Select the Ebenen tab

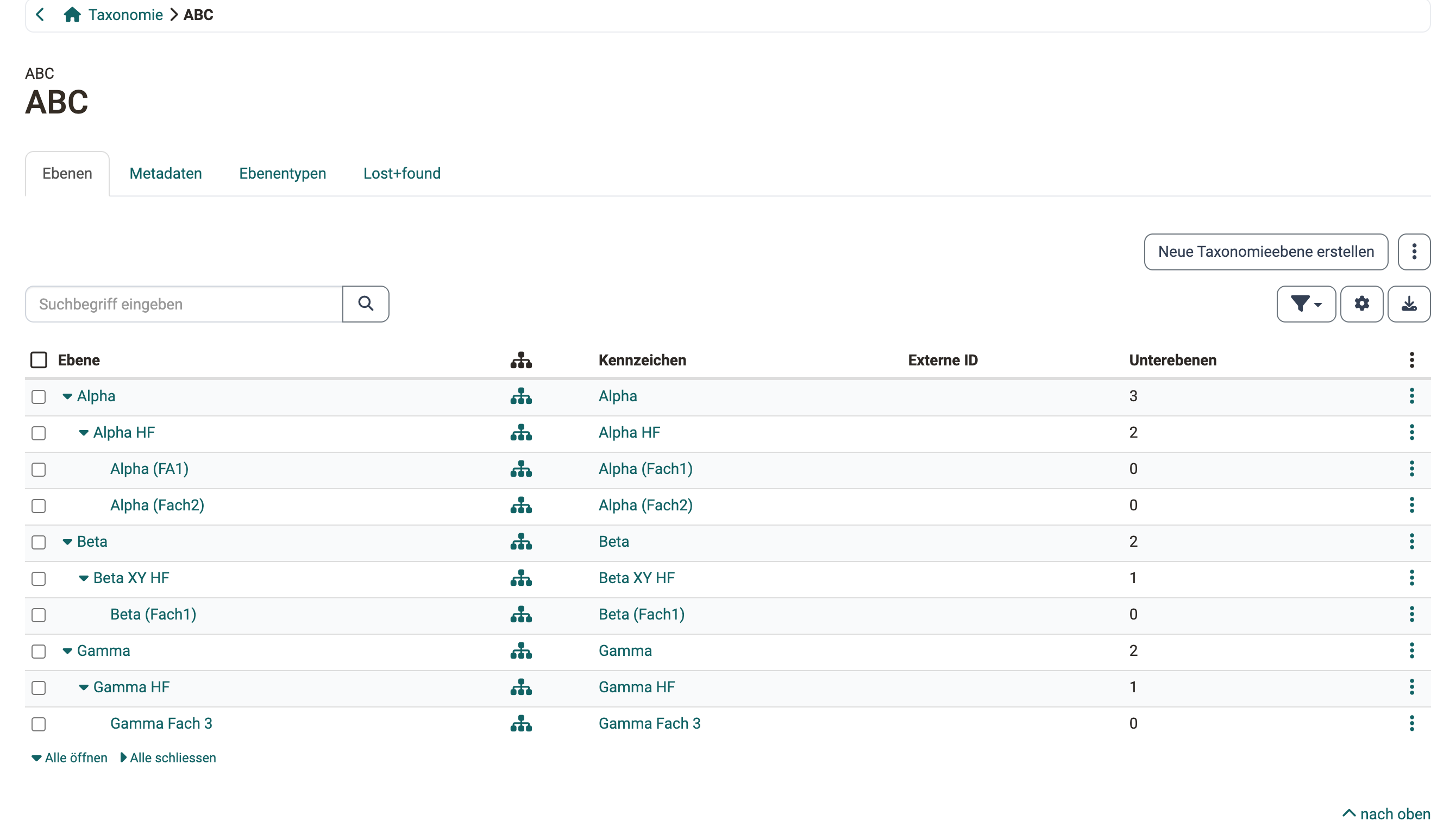pyautogui.click(x=67, y=174)
